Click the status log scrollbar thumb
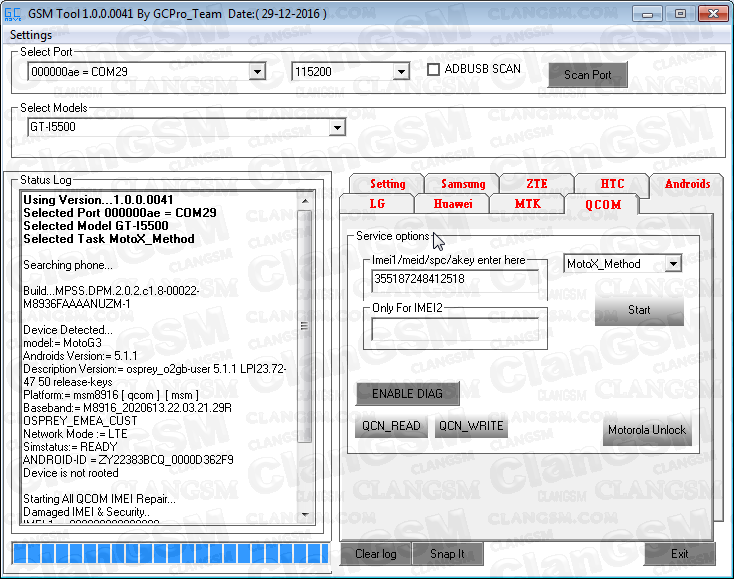The width and height of the screenshot is (734, 579). coord(305,326)
